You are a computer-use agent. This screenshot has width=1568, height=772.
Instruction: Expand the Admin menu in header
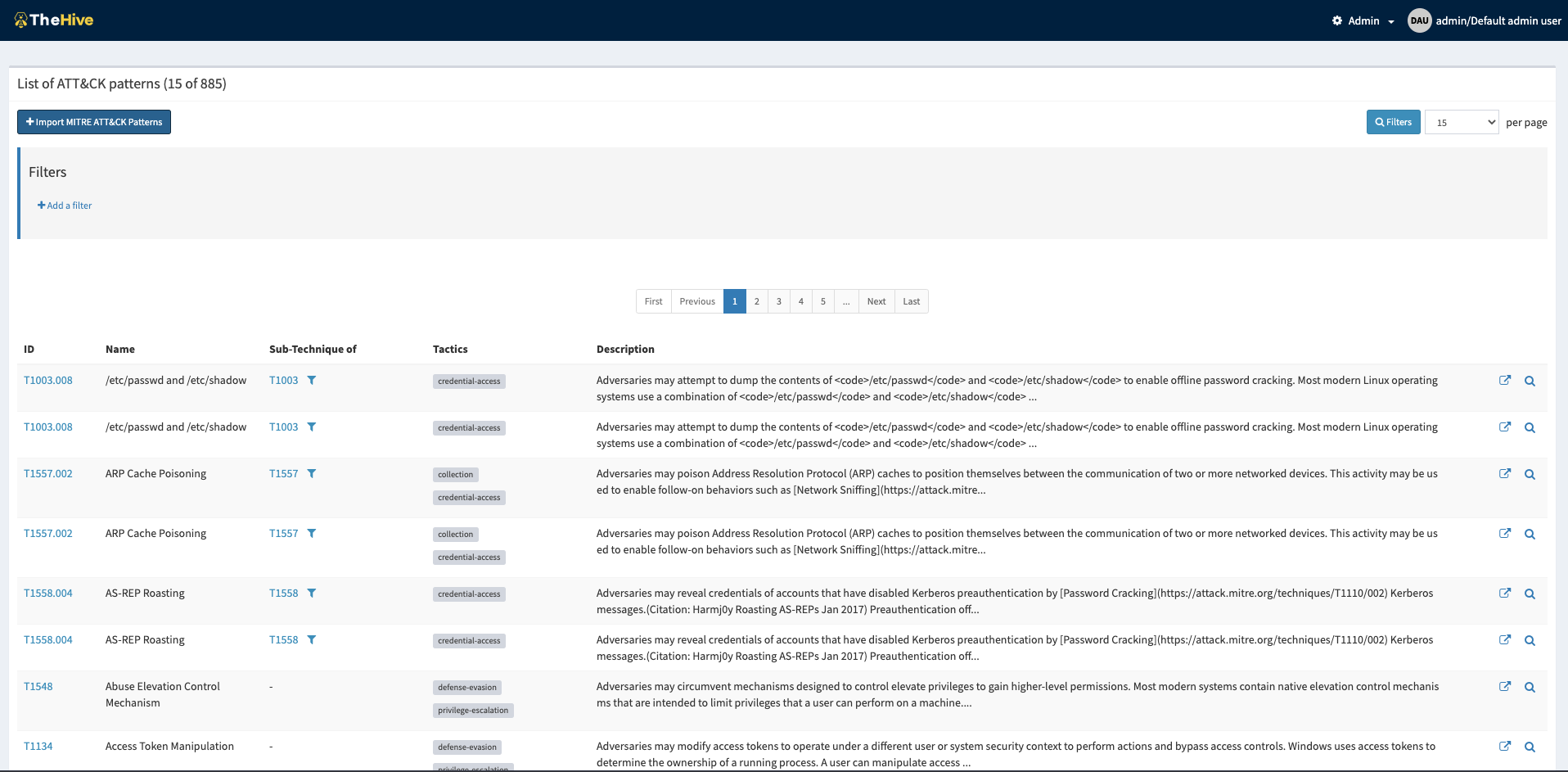[1363, 20]
